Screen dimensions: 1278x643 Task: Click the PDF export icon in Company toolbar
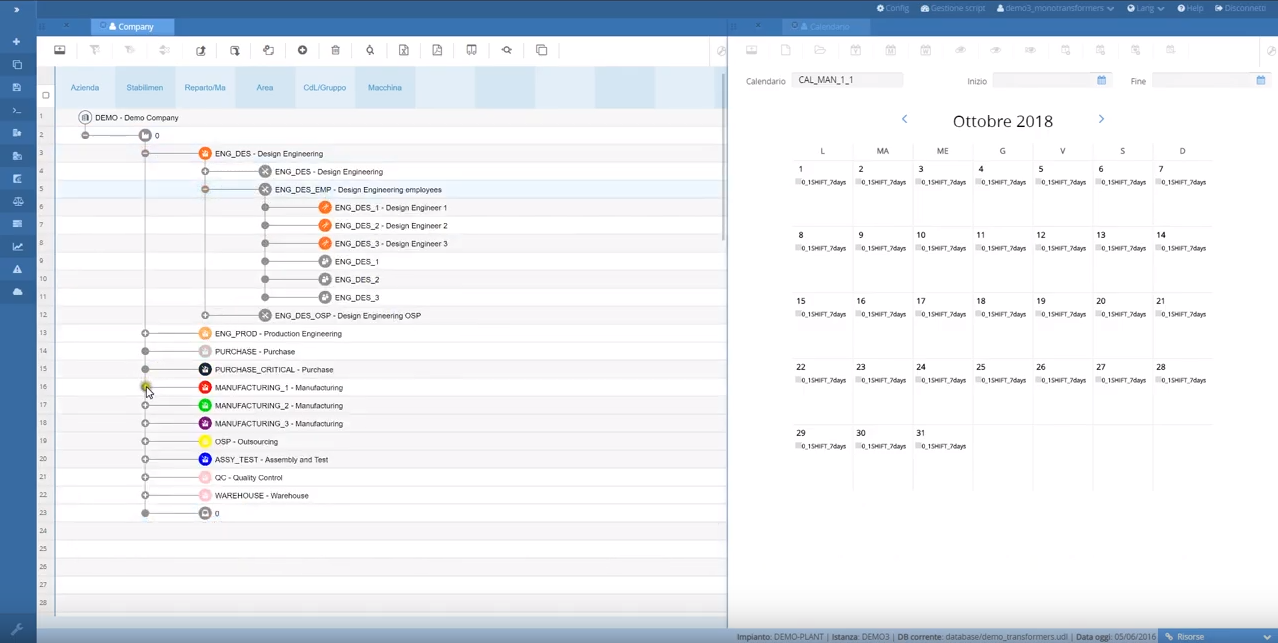437,50
